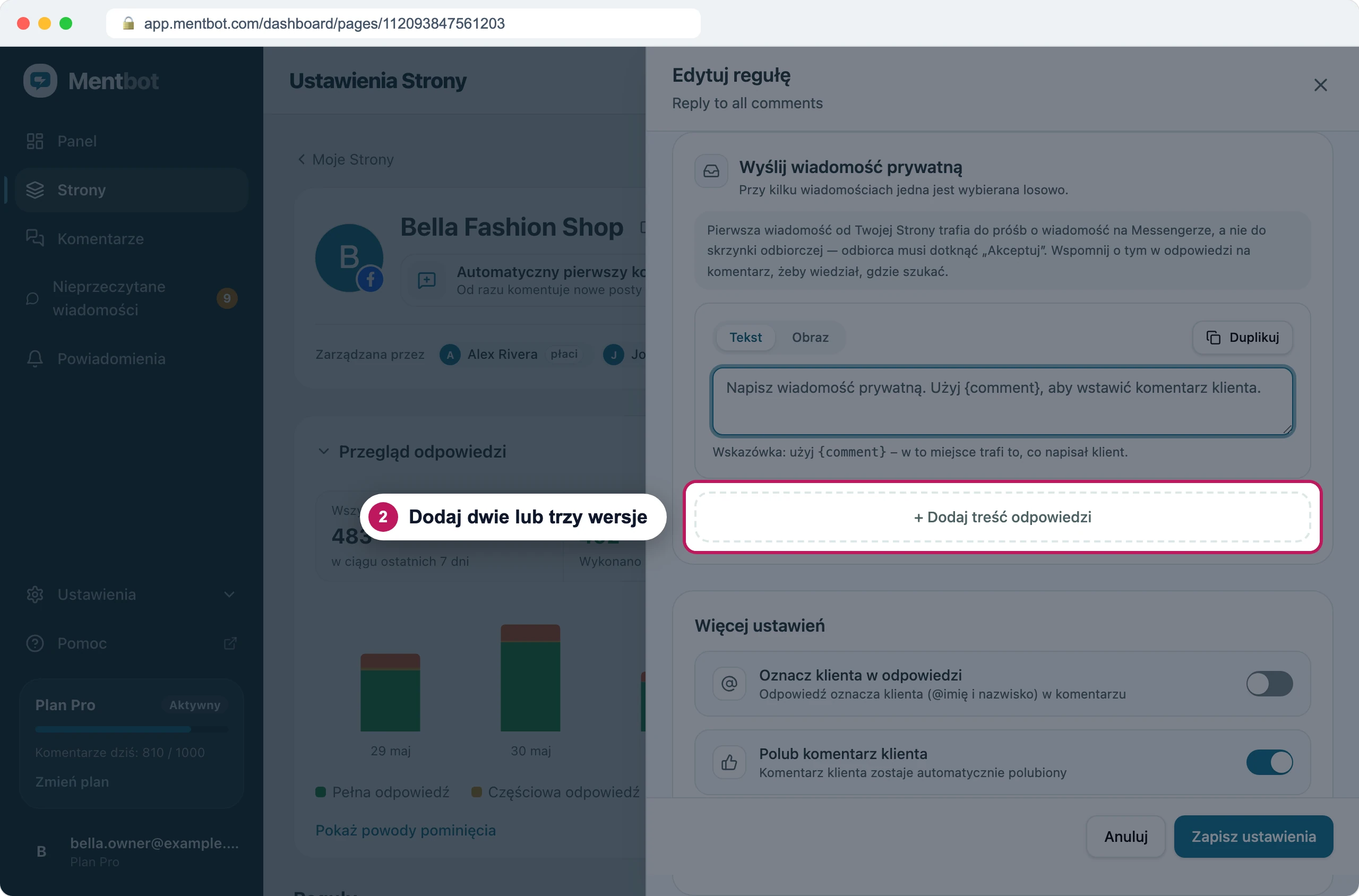Click the Pomoc question mark icon
This screenshot has height=896, width=1359.
(35, 643)
